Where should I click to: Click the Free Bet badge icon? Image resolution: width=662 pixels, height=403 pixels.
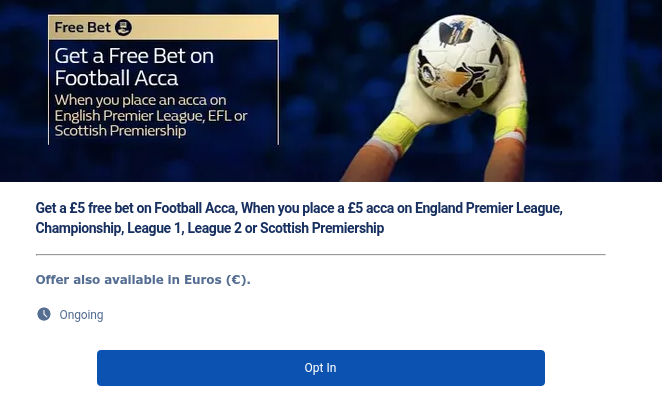[123, 28]
